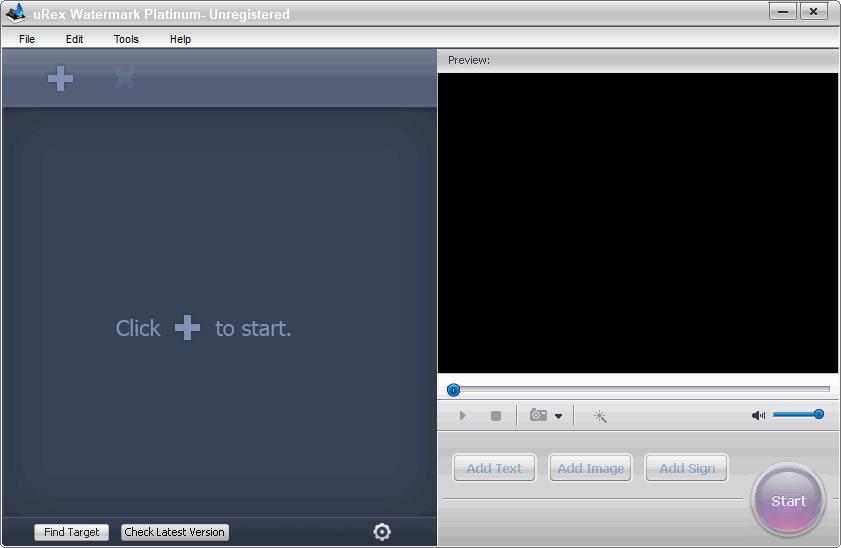This screenshot has height=548, width=841.
Task: Click the large plus in 'Click to start'
Action: coord(187,328)
